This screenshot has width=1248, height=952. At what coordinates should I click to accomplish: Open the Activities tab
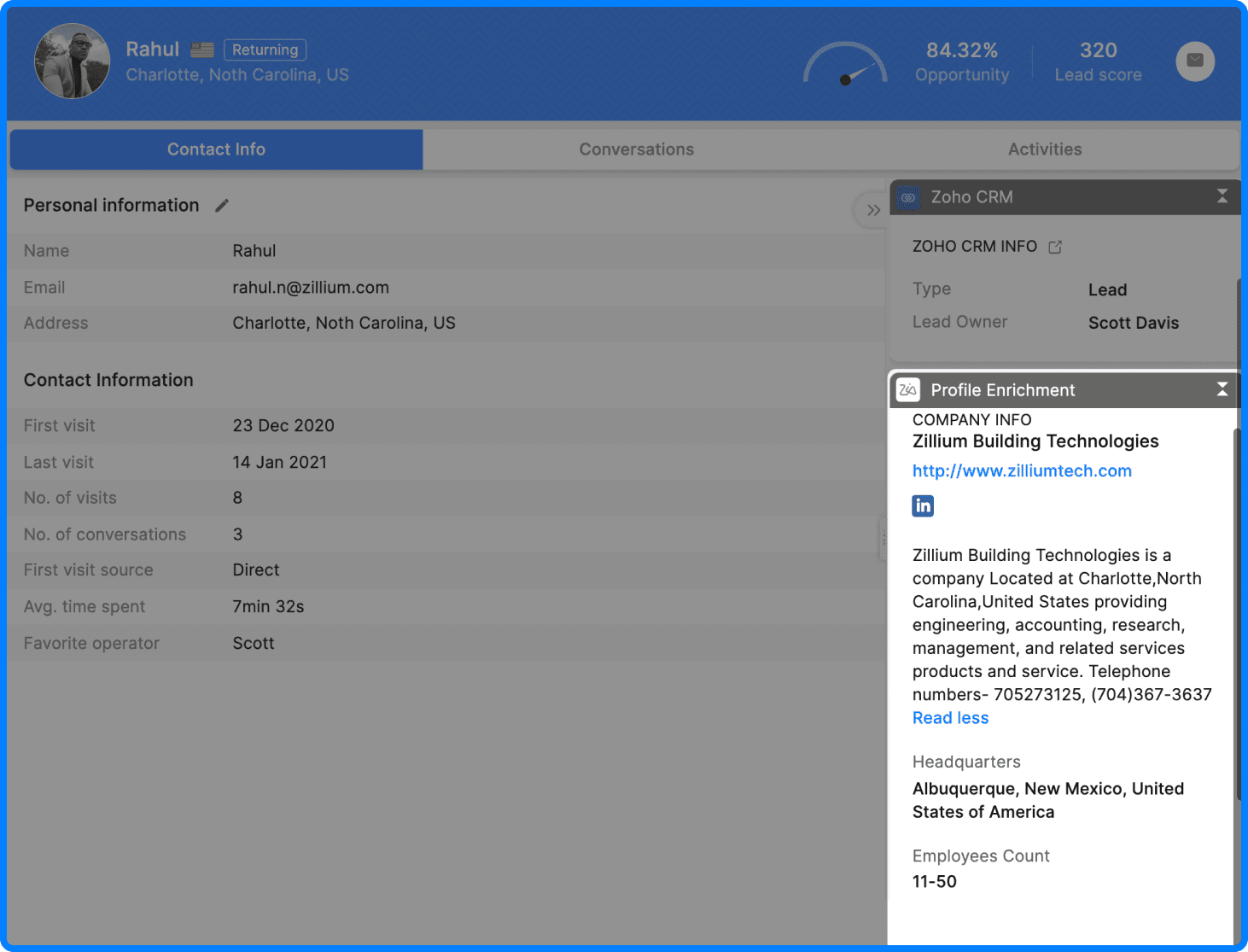pos(1044,149)
